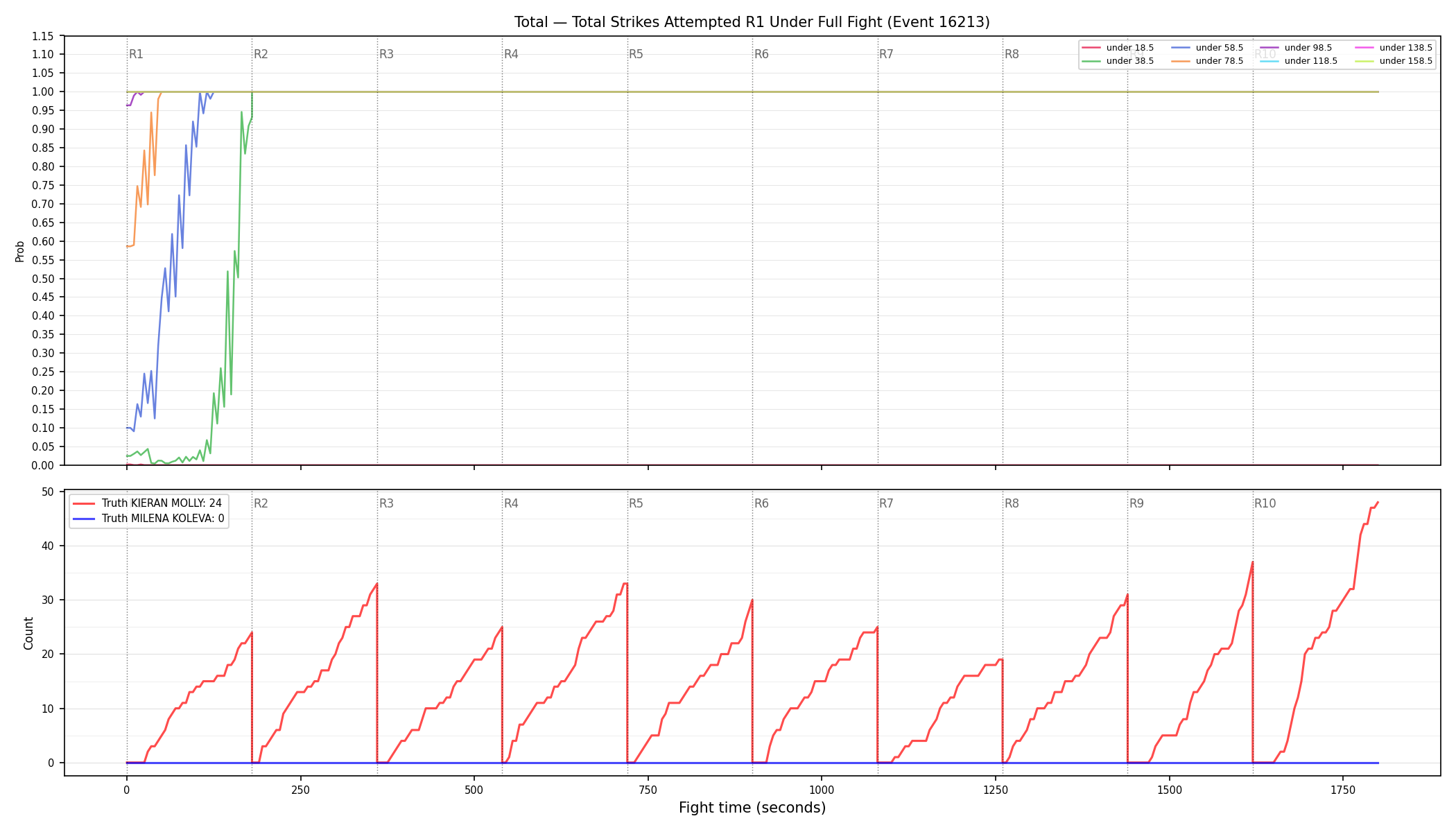Image resolution: width=1456 pixels, height=832 pixels.
Task: Click the 0.25 tick on the Prob axis
Action: click(x=43, y=372)
